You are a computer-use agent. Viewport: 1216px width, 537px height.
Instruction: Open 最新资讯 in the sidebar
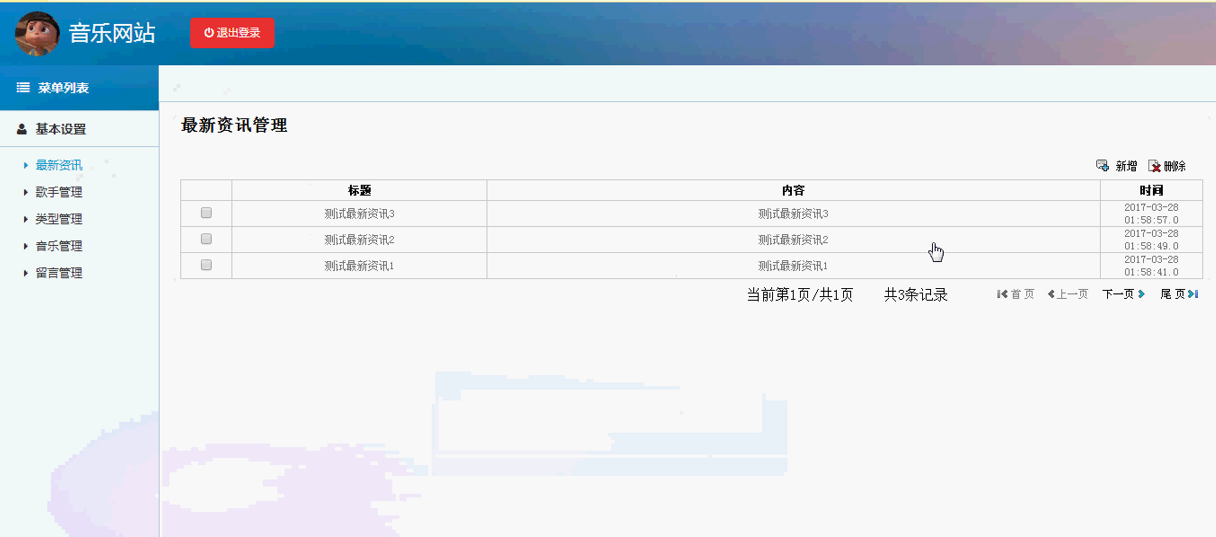click(59, 165)
